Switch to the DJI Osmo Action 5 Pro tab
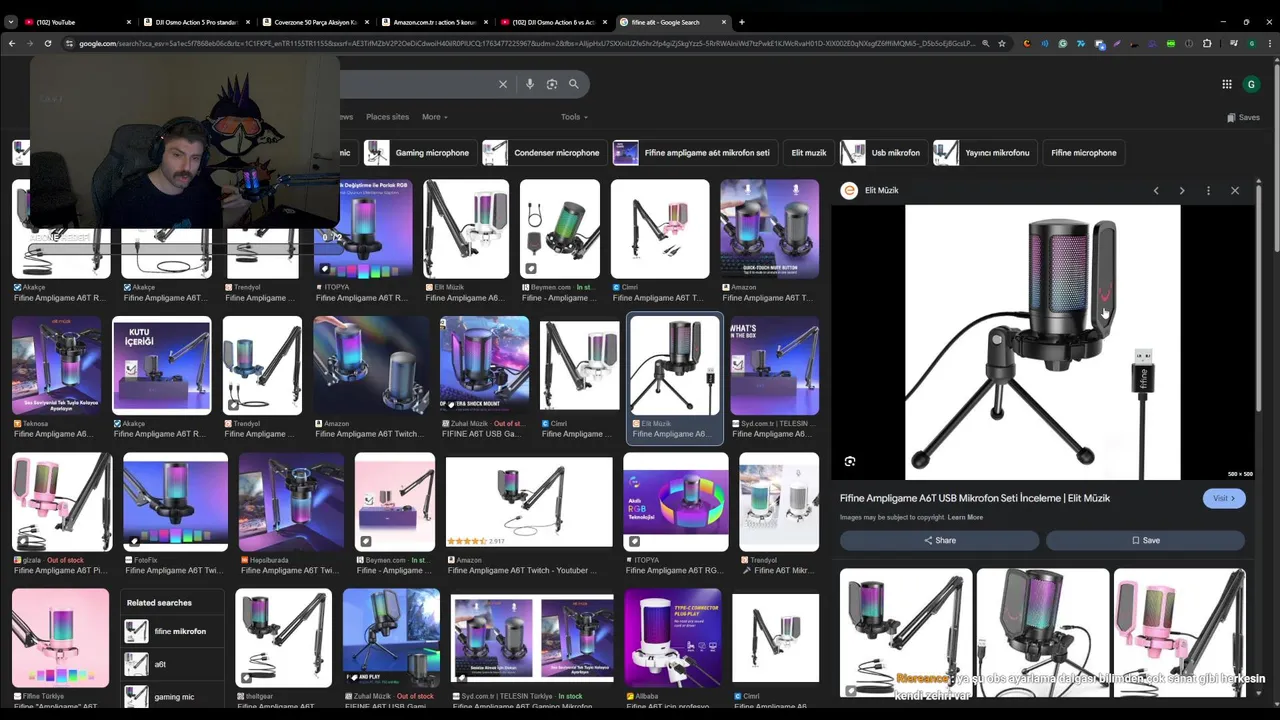 (x=198, y=22)
